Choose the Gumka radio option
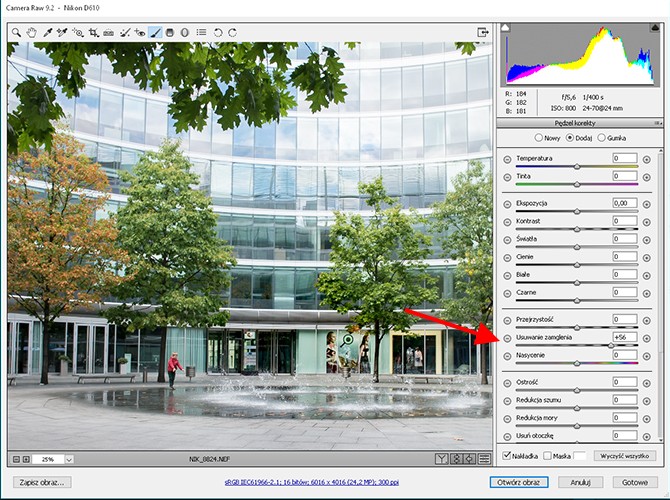Viewport: 670px width, 500px height. tap(601, 137)
